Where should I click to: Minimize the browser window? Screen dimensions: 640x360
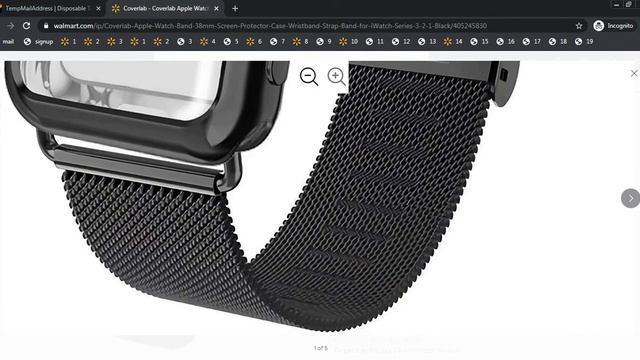[616, 4]
